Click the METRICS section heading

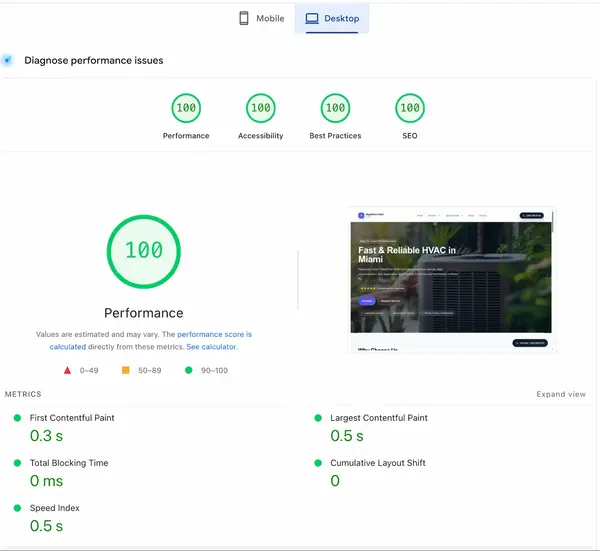(23, 394)
